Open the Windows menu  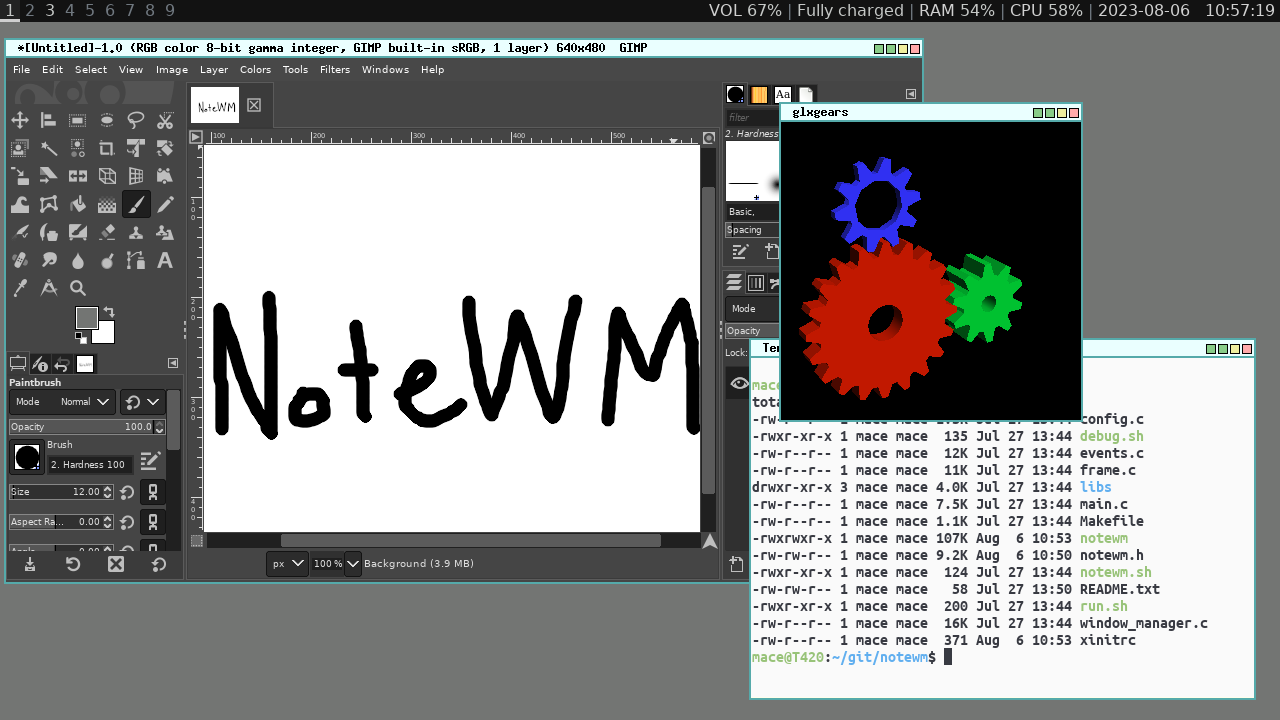tap(385, 70)
